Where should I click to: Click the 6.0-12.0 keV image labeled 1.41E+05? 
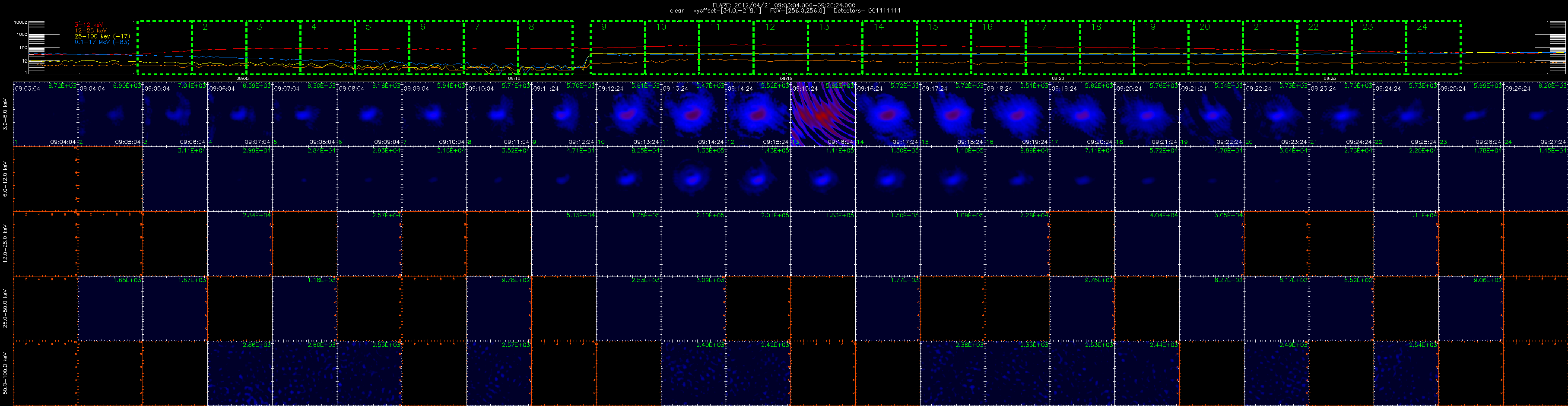coord(823,179)
